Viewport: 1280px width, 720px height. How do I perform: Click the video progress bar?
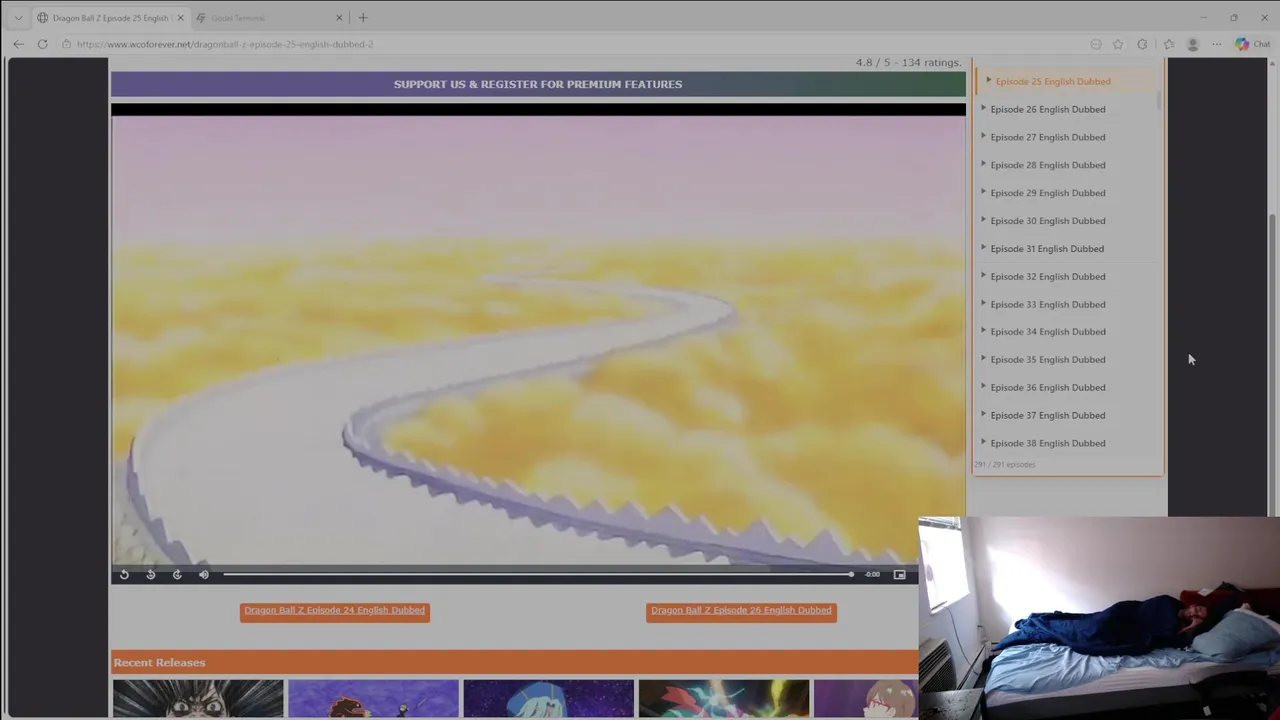538,574
